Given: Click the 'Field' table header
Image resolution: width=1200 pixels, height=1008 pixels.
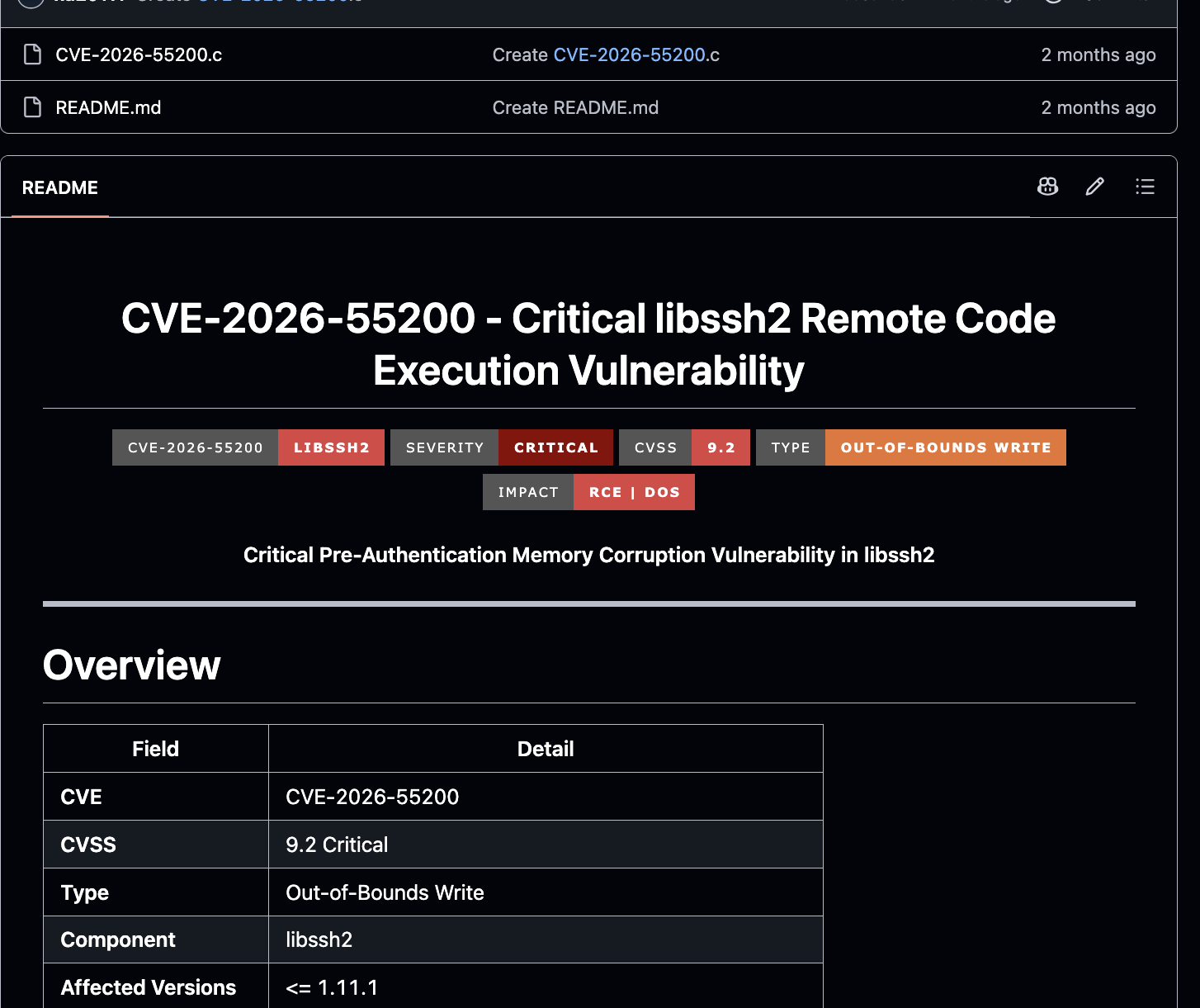Looking at the screenshot, I should coord(156,749).
